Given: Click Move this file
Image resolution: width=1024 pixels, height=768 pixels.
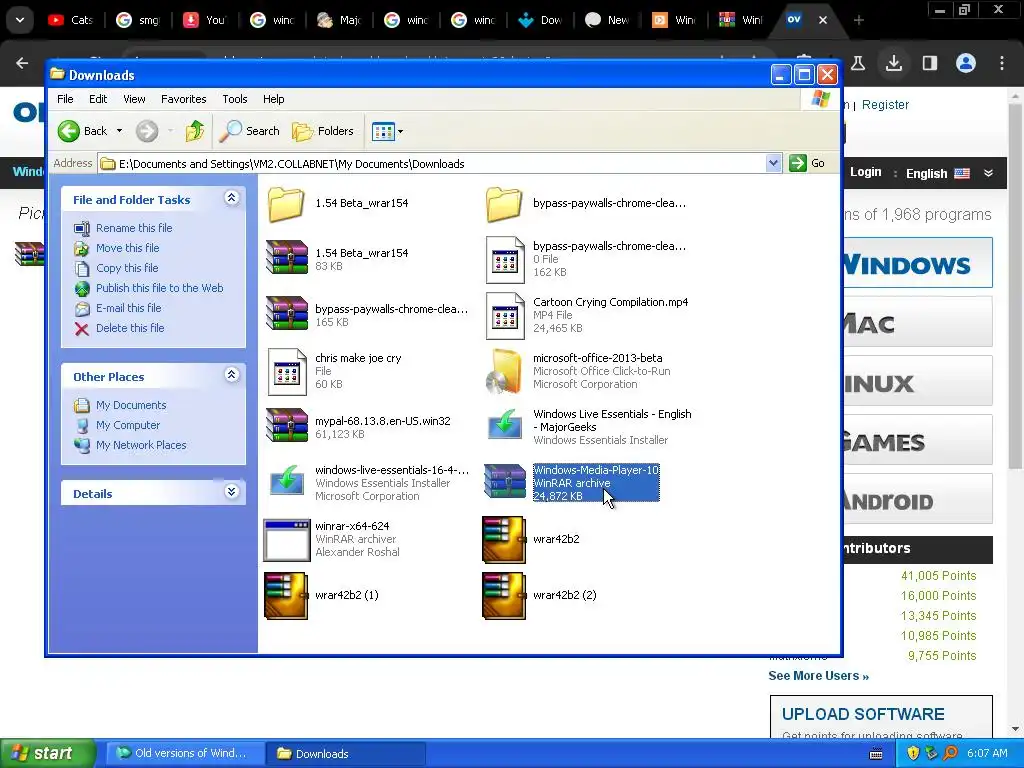Looking at the screenshot, I should pos(127,248).
